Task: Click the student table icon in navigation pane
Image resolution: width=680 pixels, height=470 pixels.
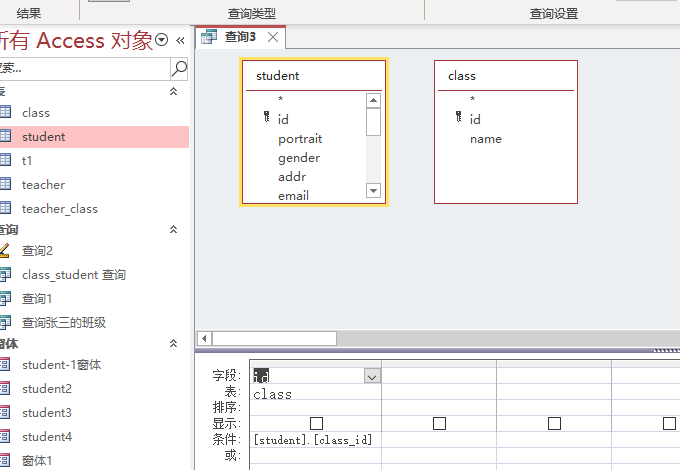Action: click(5, 137)
